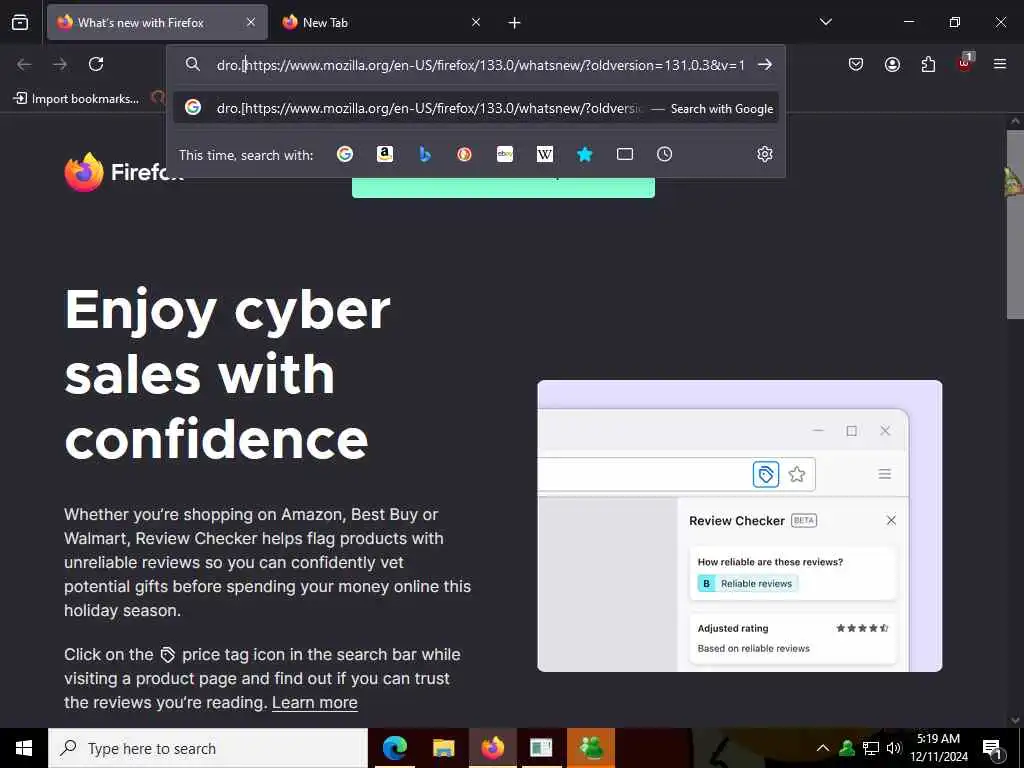Open the network icon in system tray

pos(871,748)
